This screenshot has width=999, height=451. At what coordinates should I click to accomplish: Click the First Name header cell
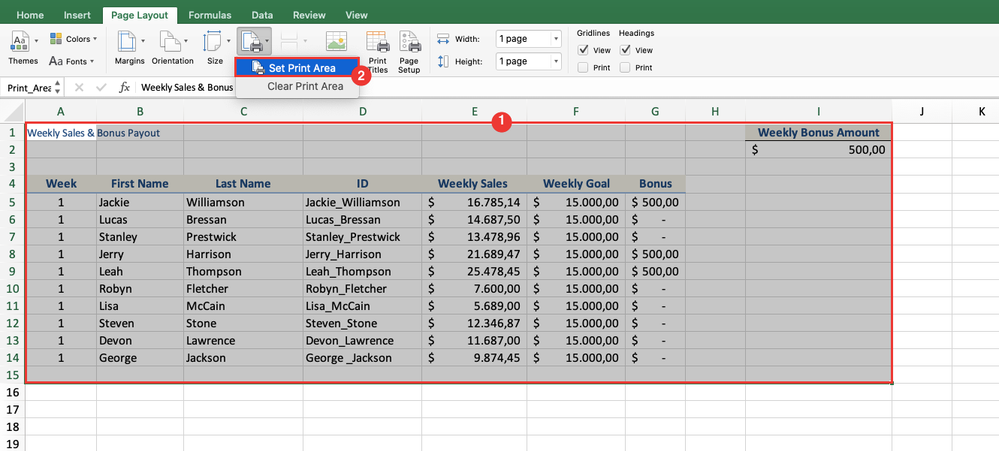coord(140,184)
